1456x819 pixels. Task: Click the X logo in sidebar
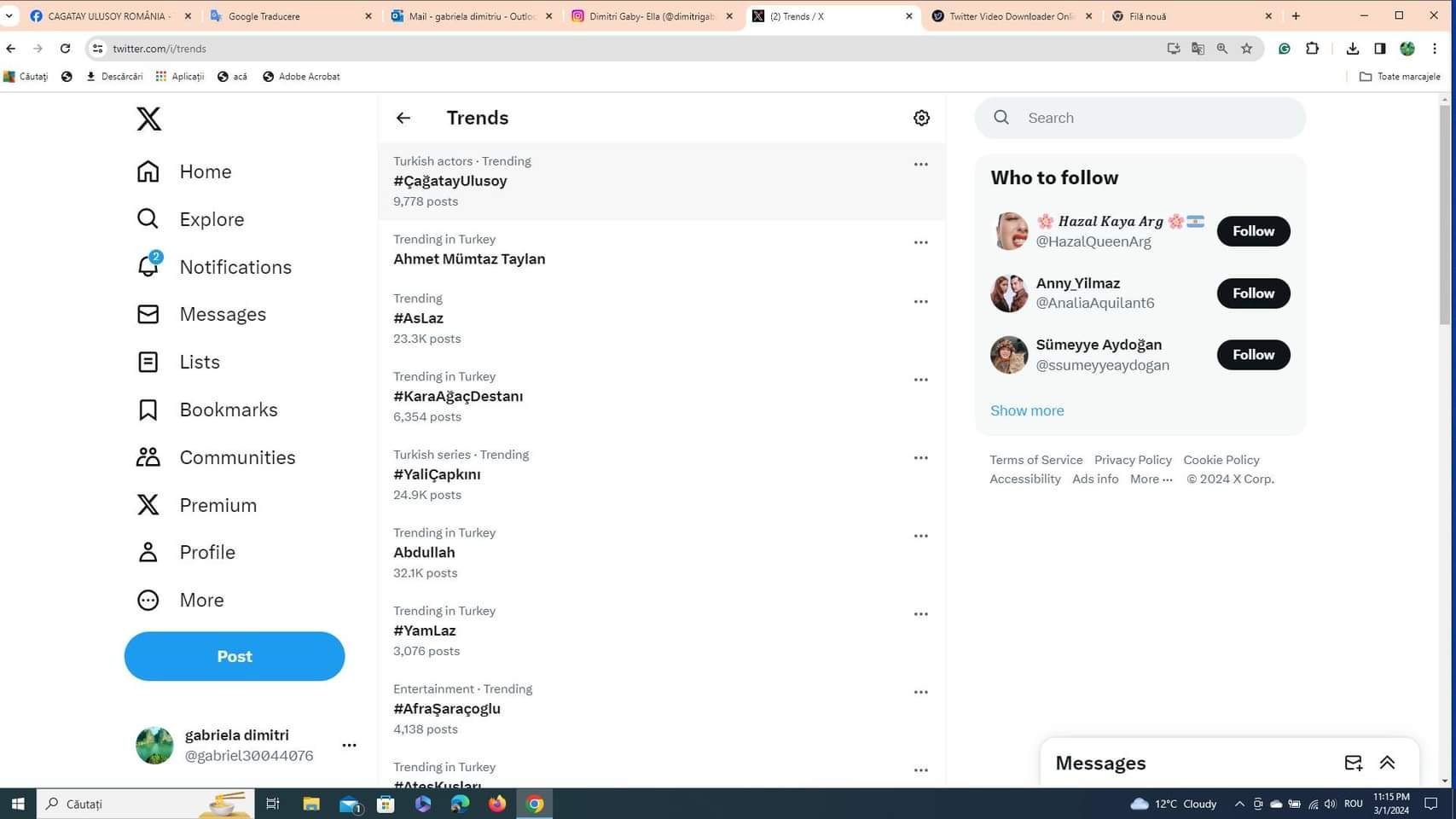click(x=148, y=119)
